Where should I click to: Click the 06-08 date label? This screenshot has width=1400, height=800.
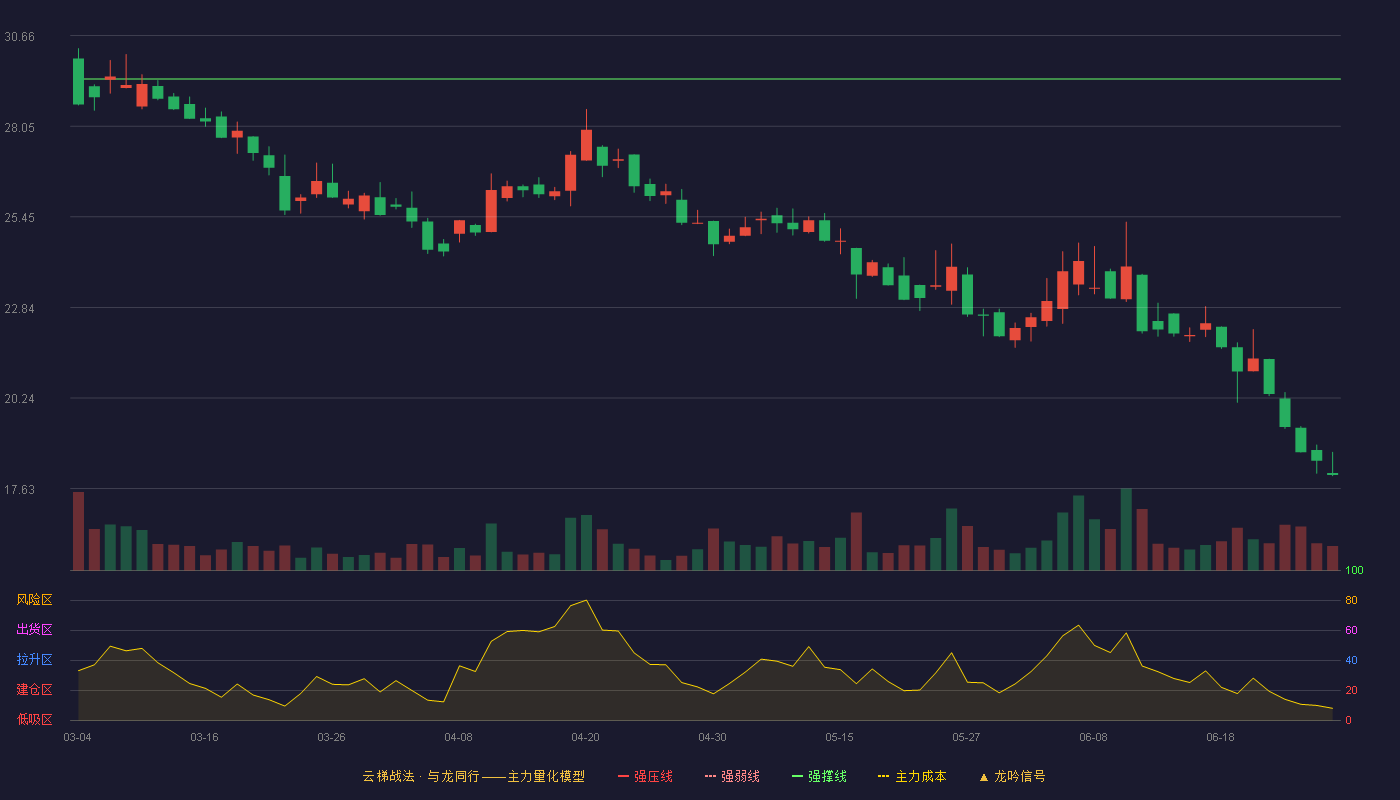point(1093,737)
